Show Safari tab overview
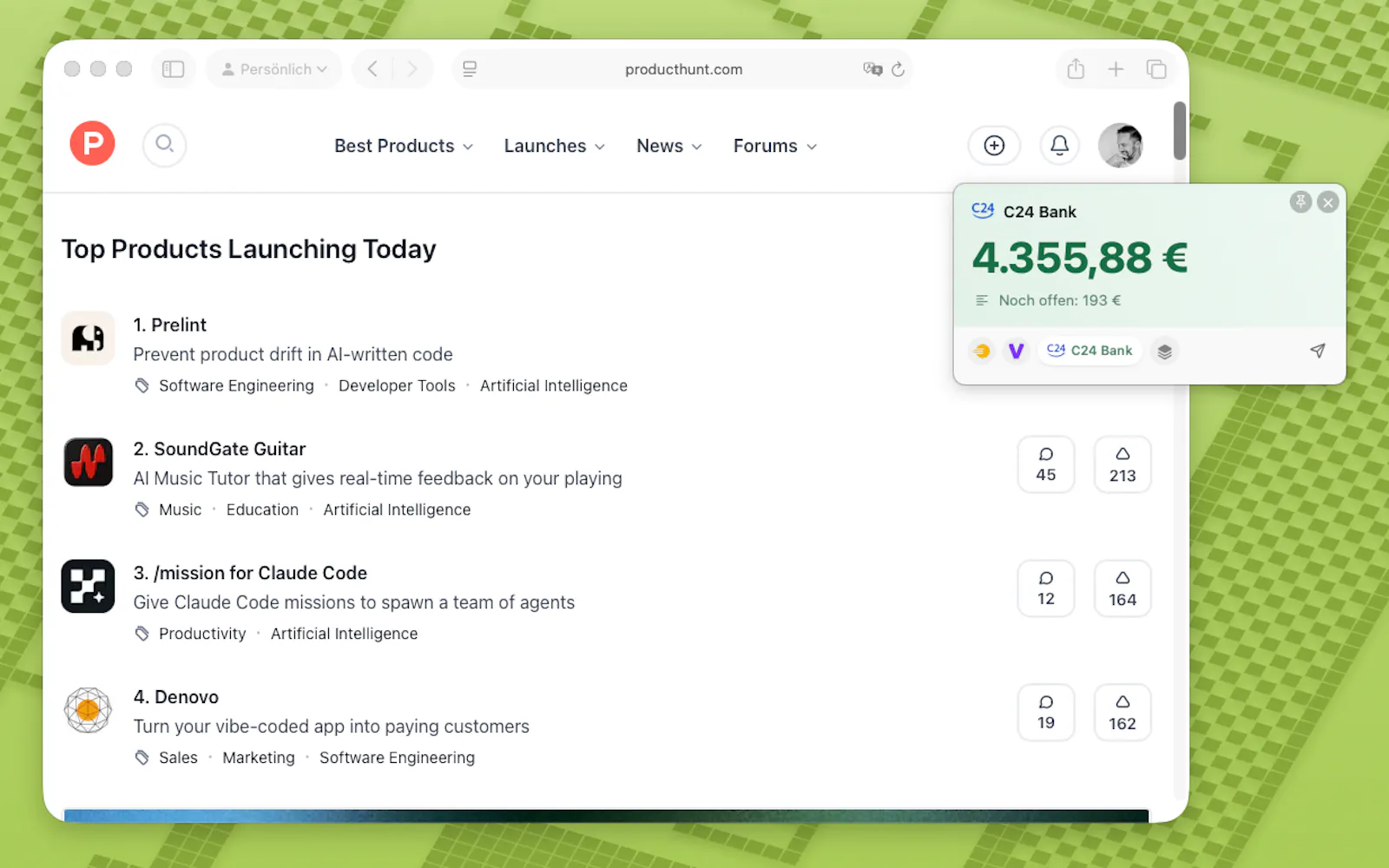 [1155, 69]
